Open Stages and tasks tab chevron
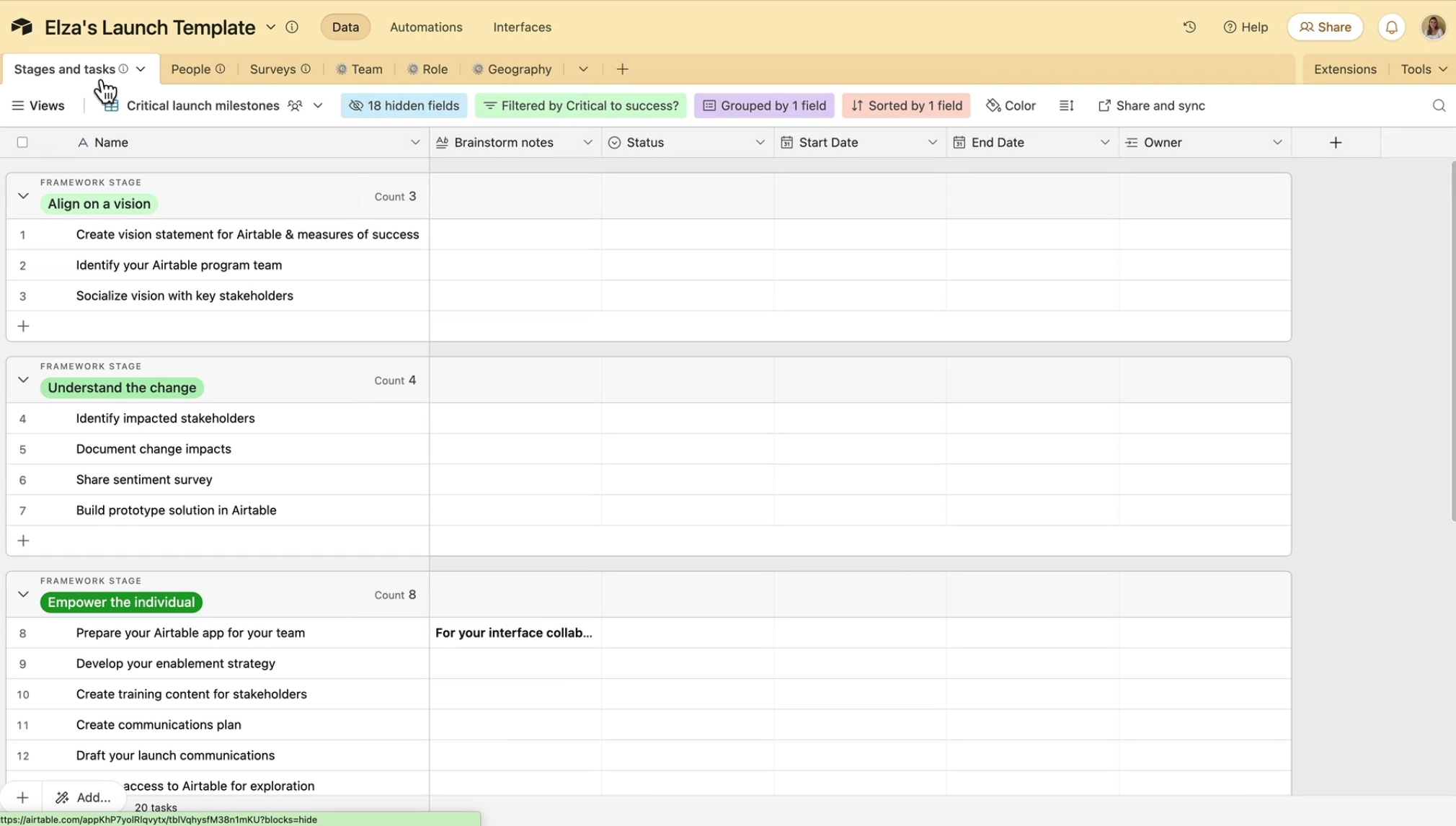Image resolution: width=1456 pixels, height=826 pixels. 141,69
